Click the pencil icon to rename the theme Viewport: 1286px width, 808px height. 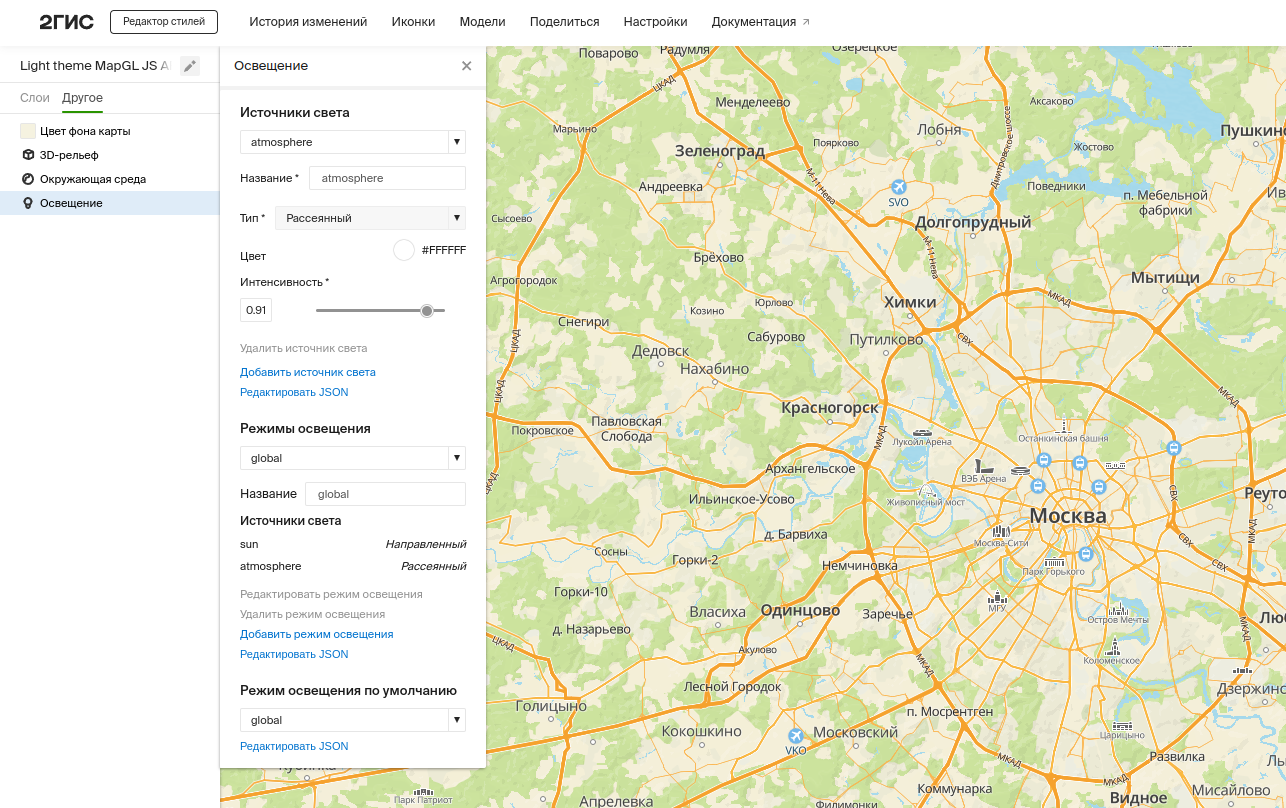point(190,65)
